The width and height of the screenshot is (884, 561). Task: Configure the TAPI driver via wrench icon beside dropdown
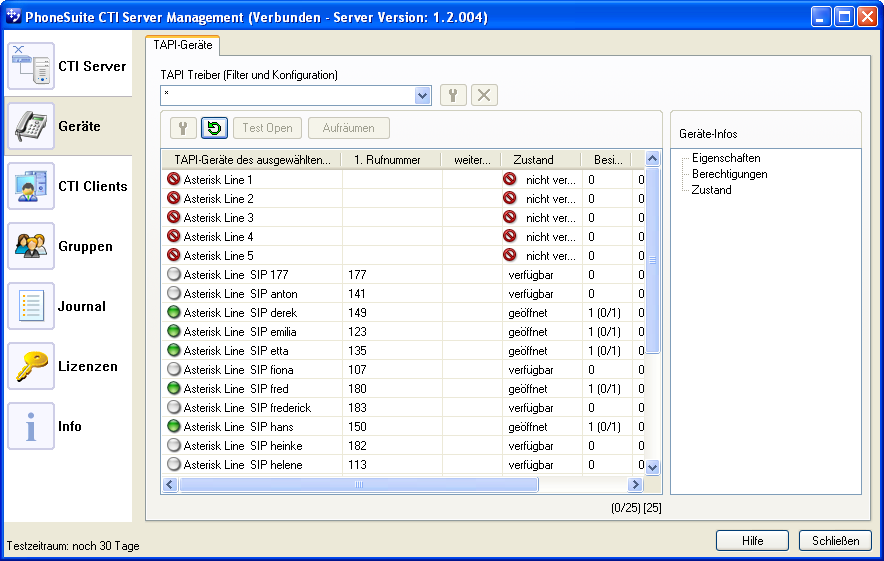[x=453, y=95]
